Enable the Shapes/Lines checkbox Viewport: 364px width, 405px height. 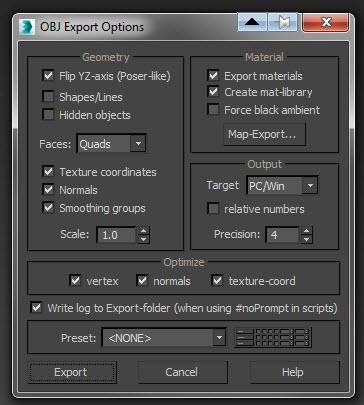click(48, 97)
